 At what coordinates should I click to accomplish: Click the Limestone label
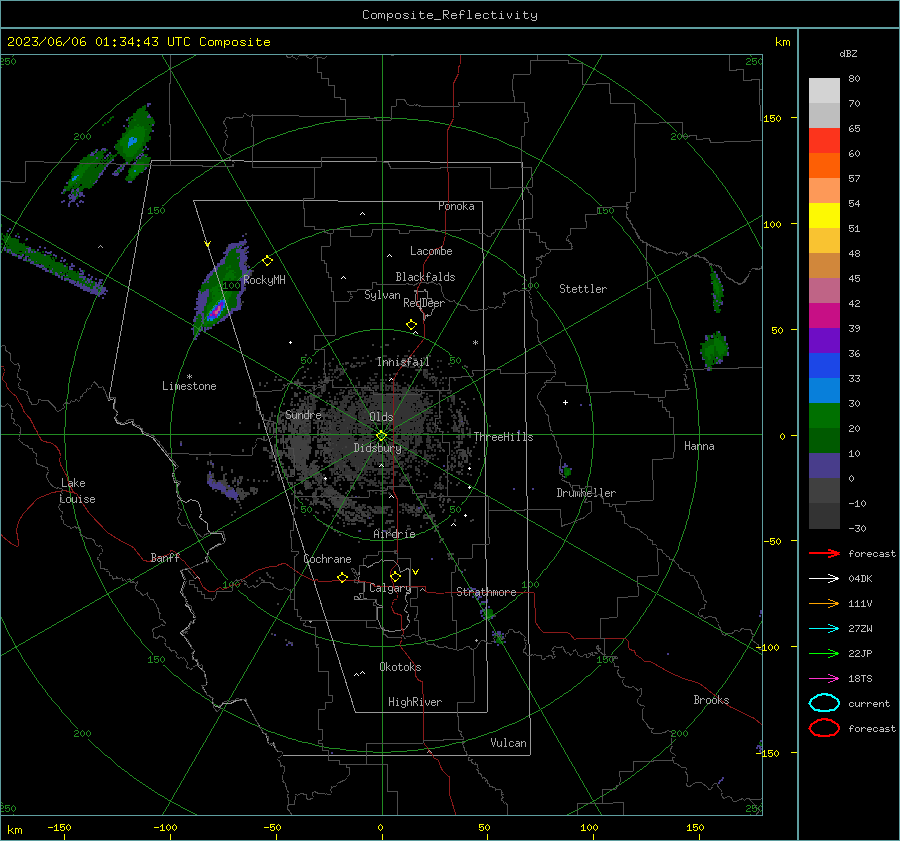point(189,386)
